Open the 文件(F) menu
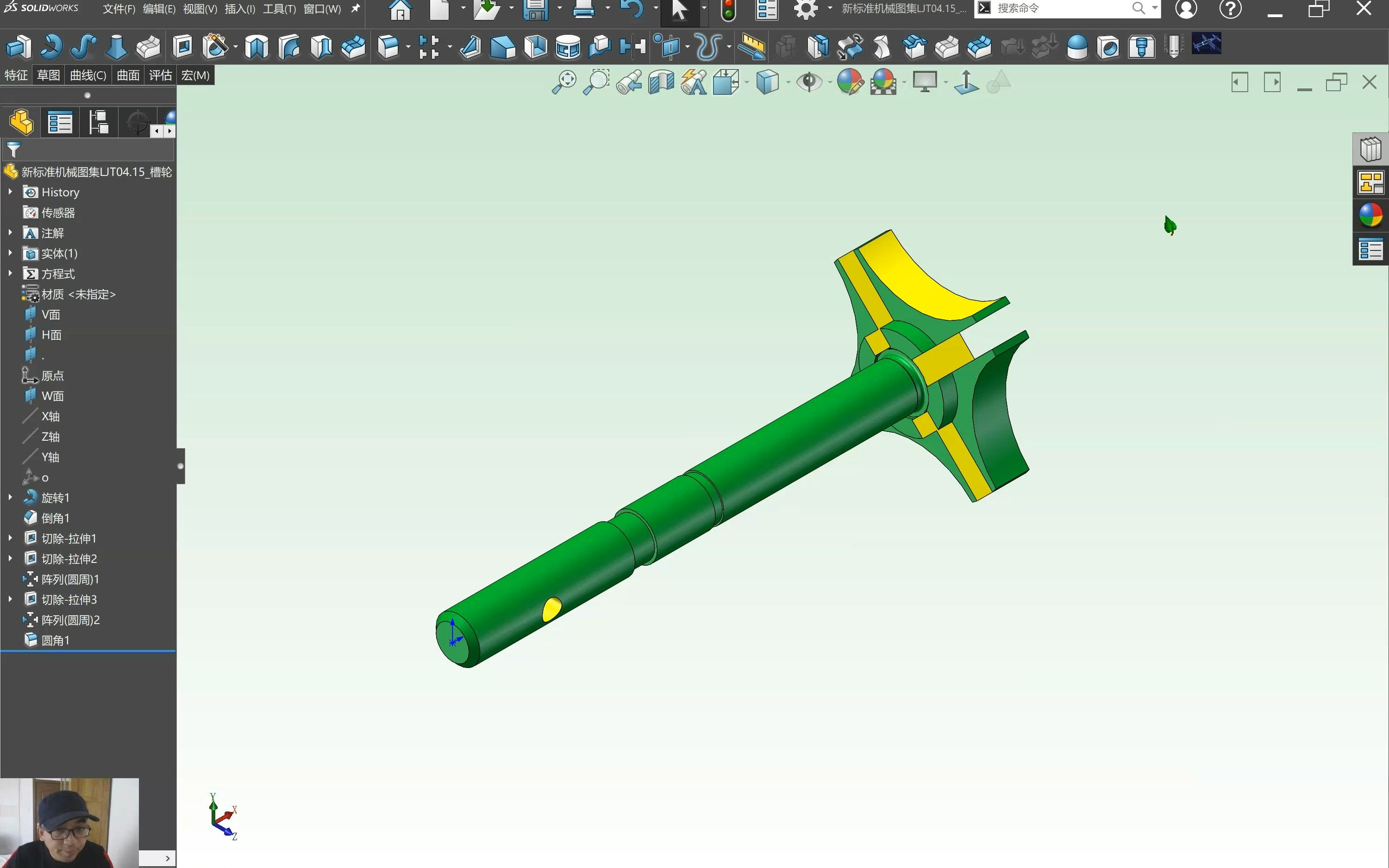Viewport: 1389px width, 868px height. coord(119,9)
